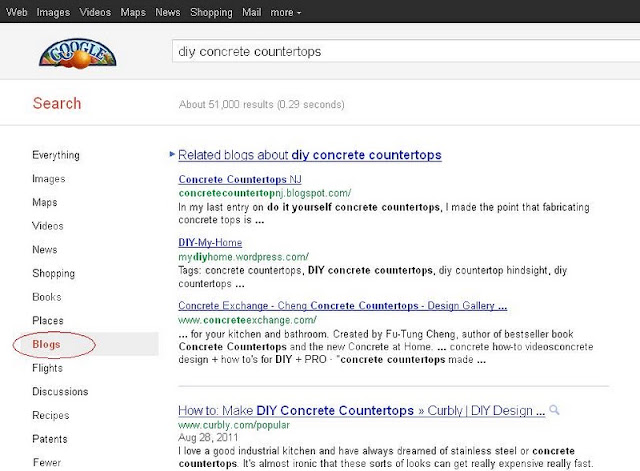Open Images in the top navigation bar
Screen dimensions: 640x471
coord(53,13)
